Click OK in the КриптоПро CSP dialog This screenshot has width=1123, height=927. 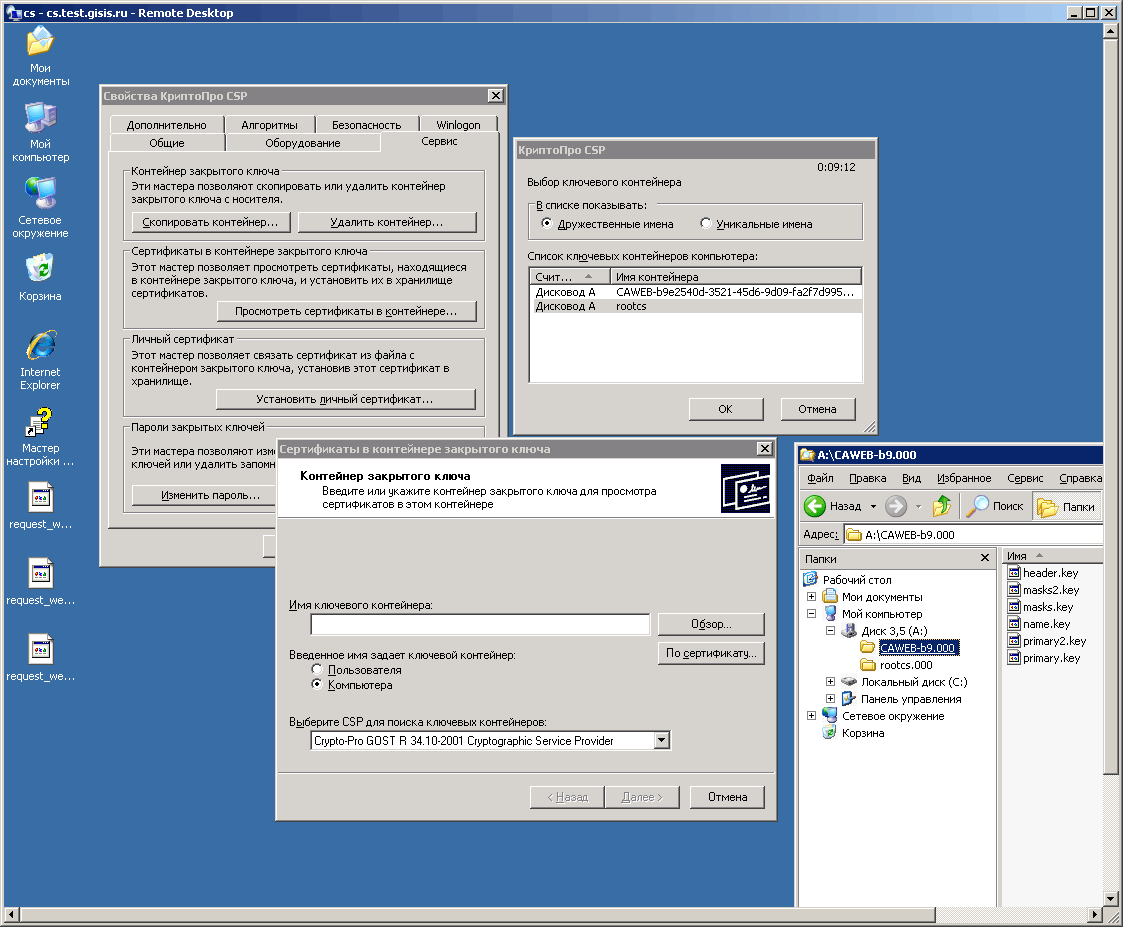(726, 409)
